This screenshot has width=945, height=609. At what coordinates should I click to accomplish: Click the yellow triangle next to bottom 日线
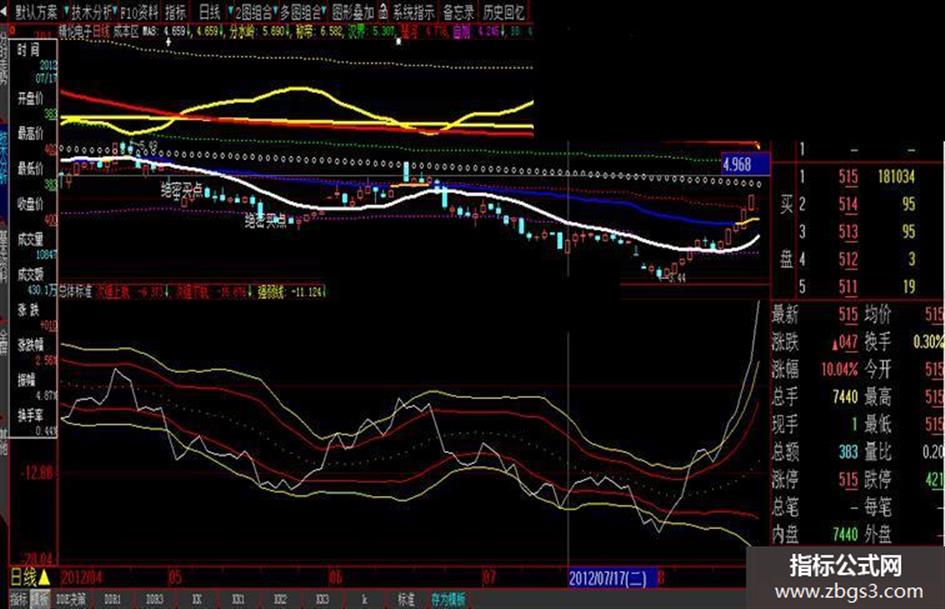pos(45,578)
